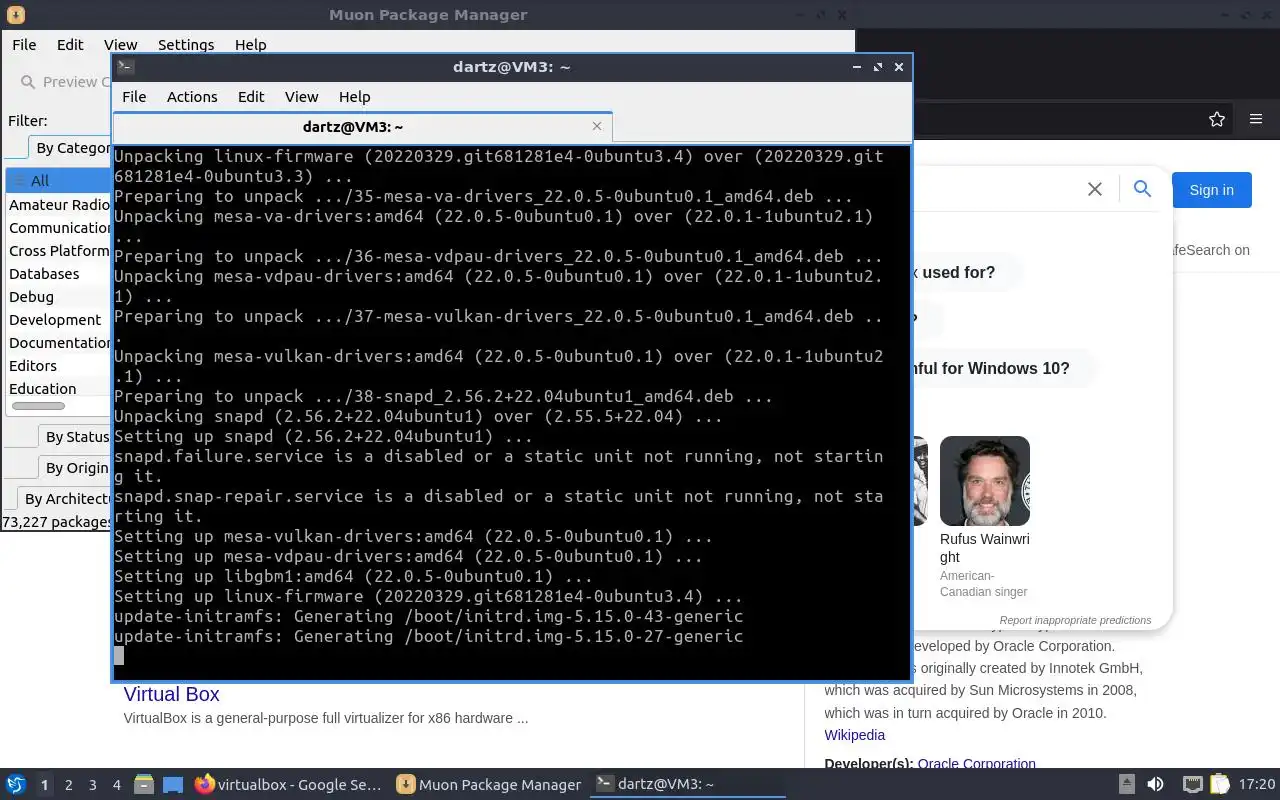Image resolution: width=1280 pixels, height=800 pixels.
Task: Open the terminal View menu
Action: [x=301, y=97]
